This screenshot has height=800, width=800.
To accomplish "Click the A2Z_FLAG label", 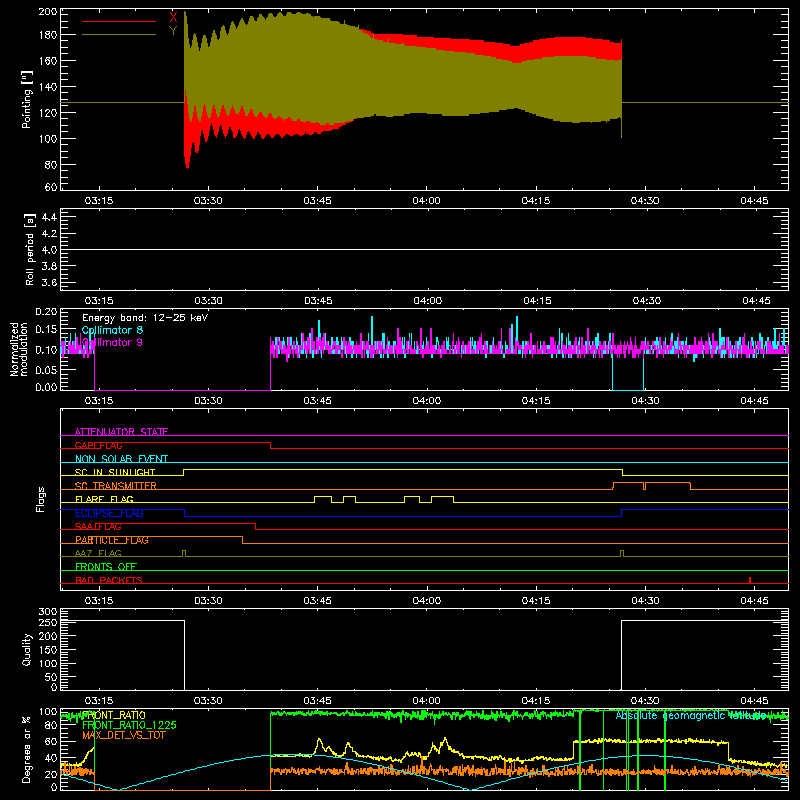I will point(98,553).
